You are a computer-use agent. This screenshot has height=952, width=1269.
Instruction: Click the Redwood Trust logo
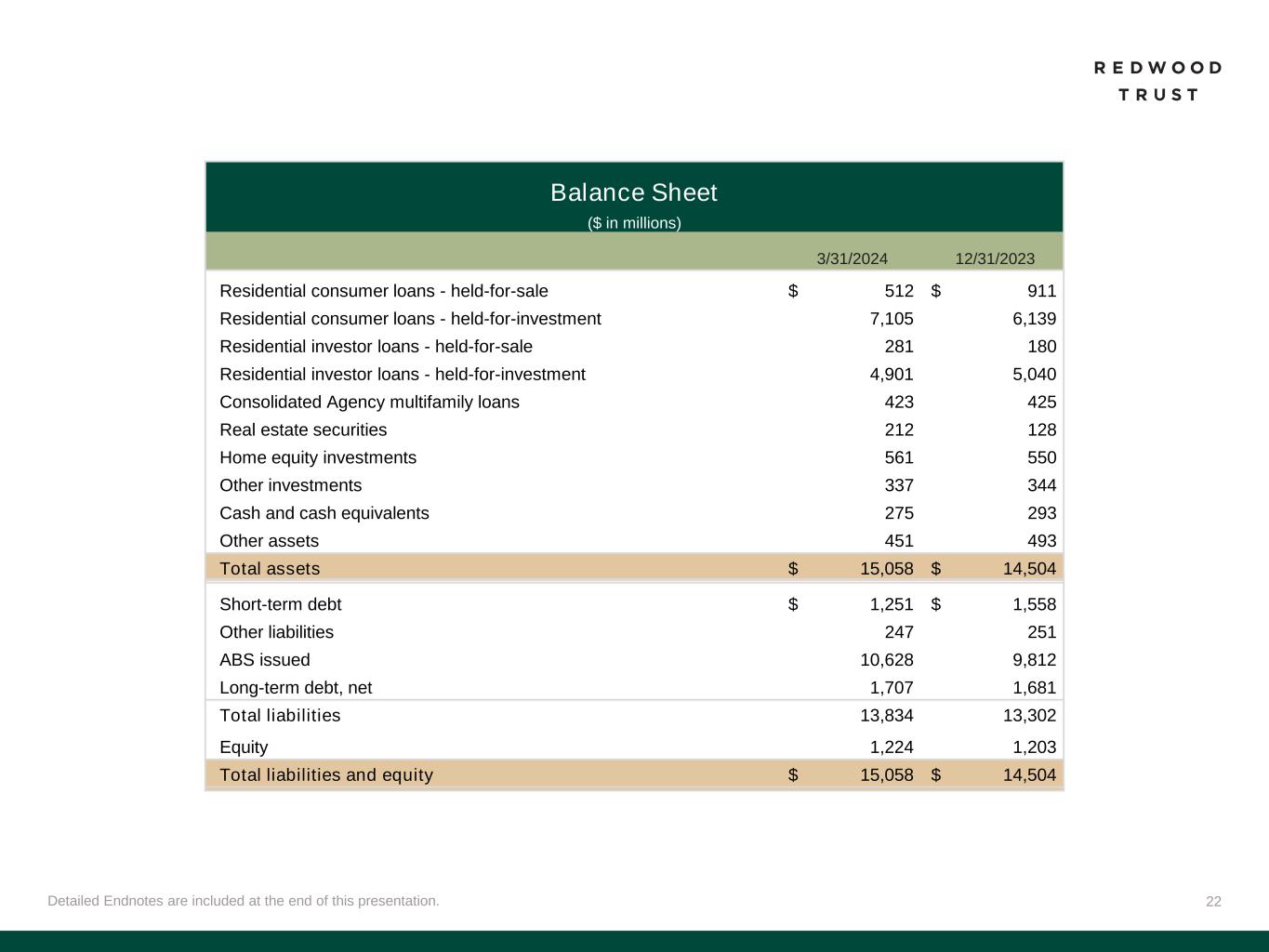[x=1157, y=81]
